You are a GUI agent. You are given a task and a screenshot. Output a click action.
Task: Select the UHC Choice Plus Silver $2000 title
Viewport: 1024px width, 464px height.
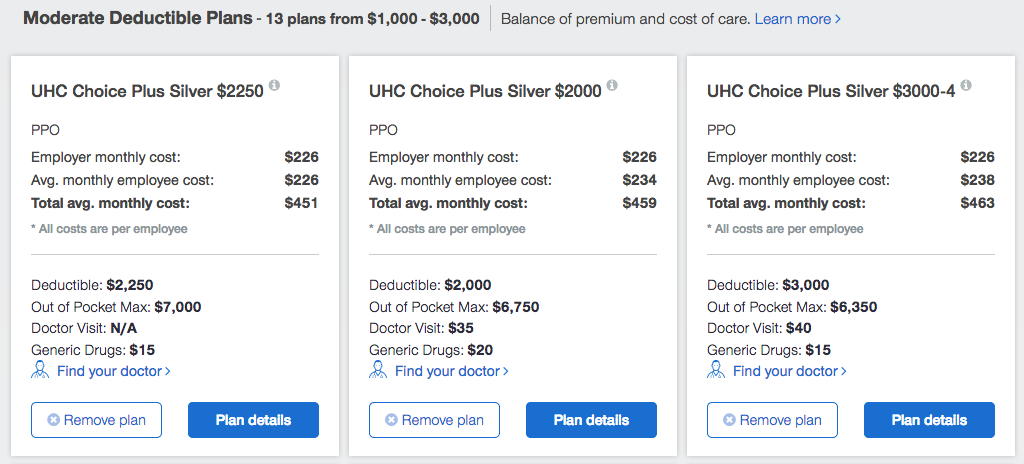(485, 91)
